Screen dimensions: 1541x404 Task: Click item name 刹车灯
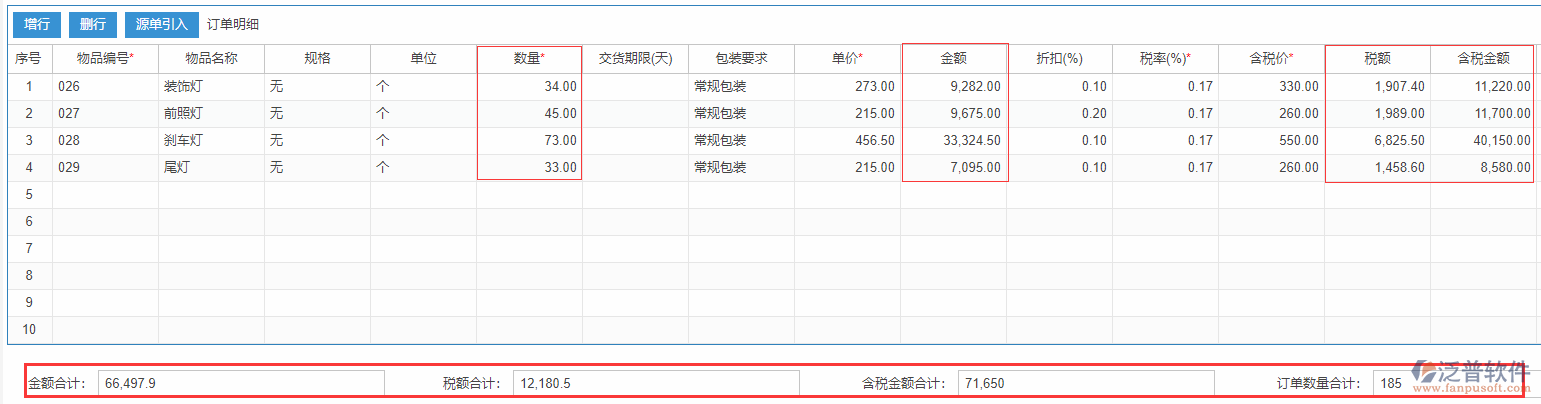click(x=211, y=141)
